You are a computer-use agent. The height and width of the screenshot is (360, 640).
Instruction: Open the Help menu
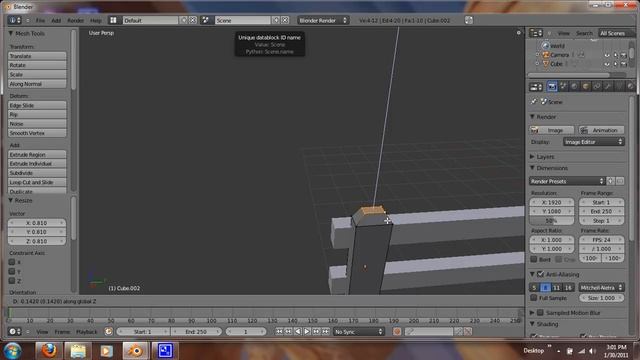click(x=96, y=20)
